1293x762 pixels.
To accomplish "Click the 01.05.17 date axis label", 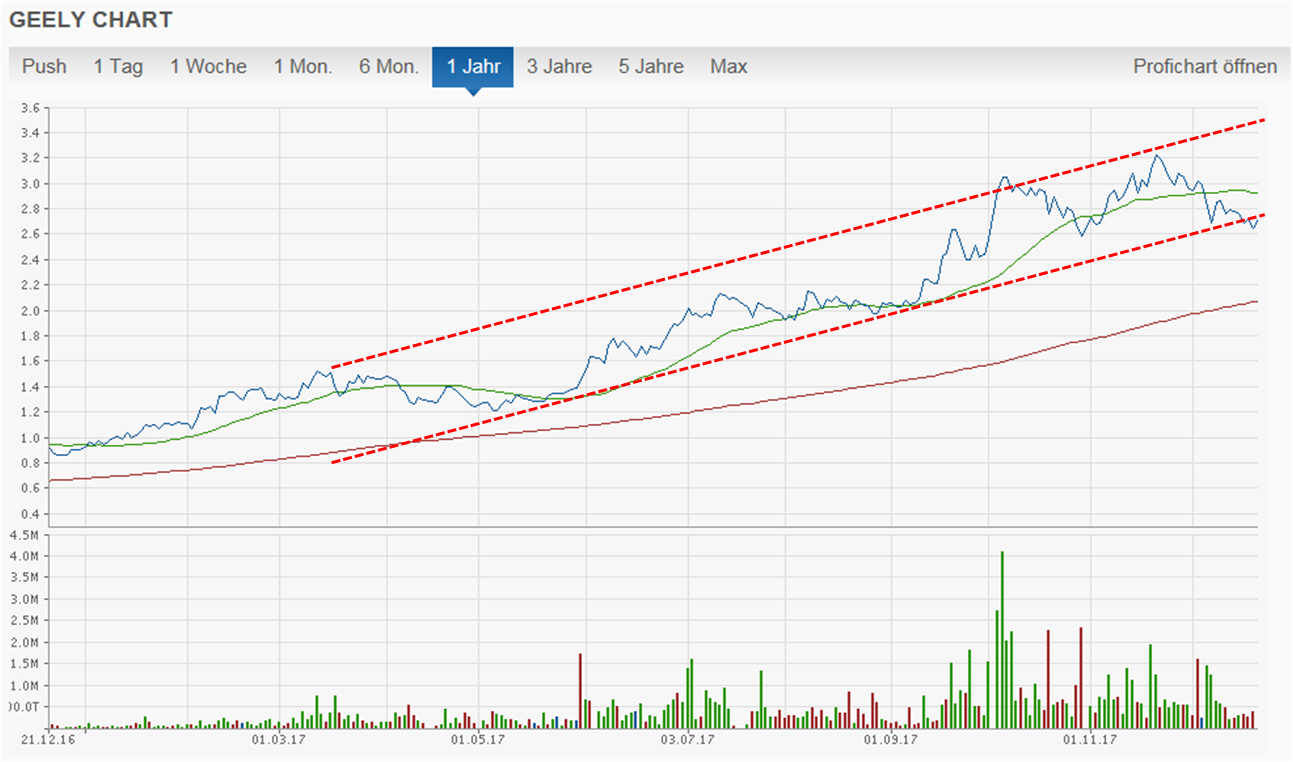I will click(478, 740).
